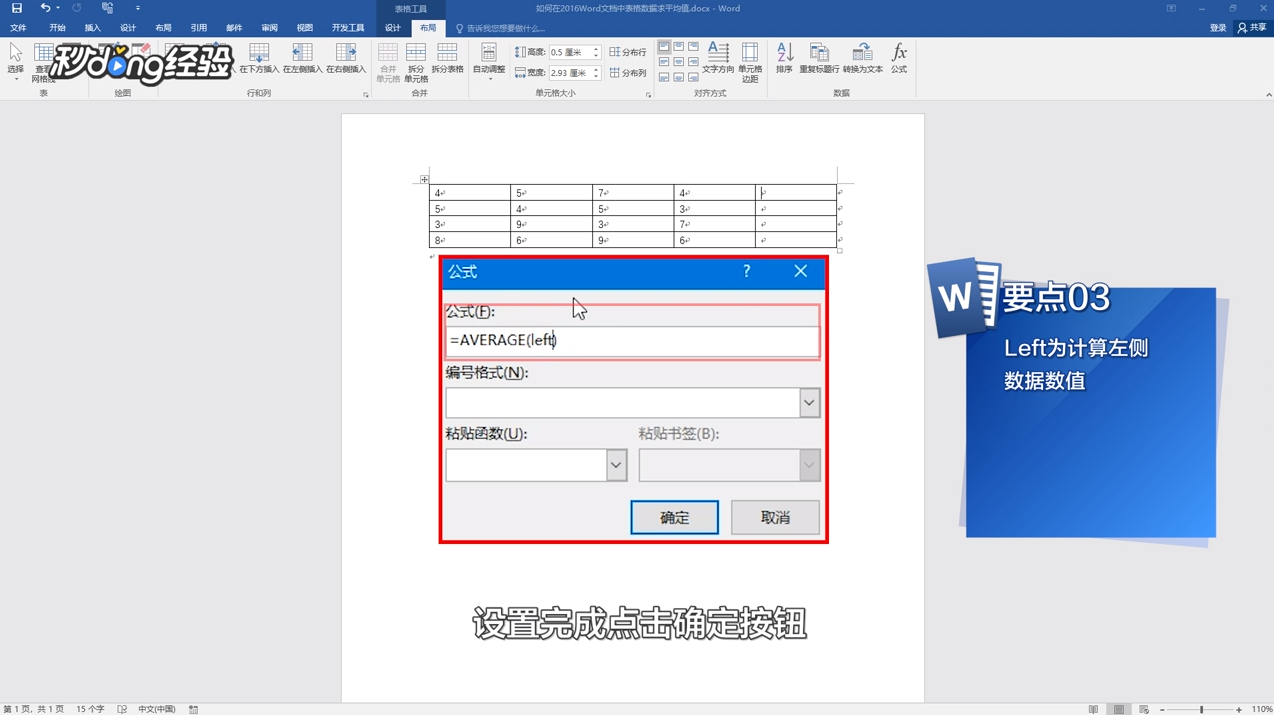
Task: Click the zoom slider in the status bar
Action: click(1201, 709)
